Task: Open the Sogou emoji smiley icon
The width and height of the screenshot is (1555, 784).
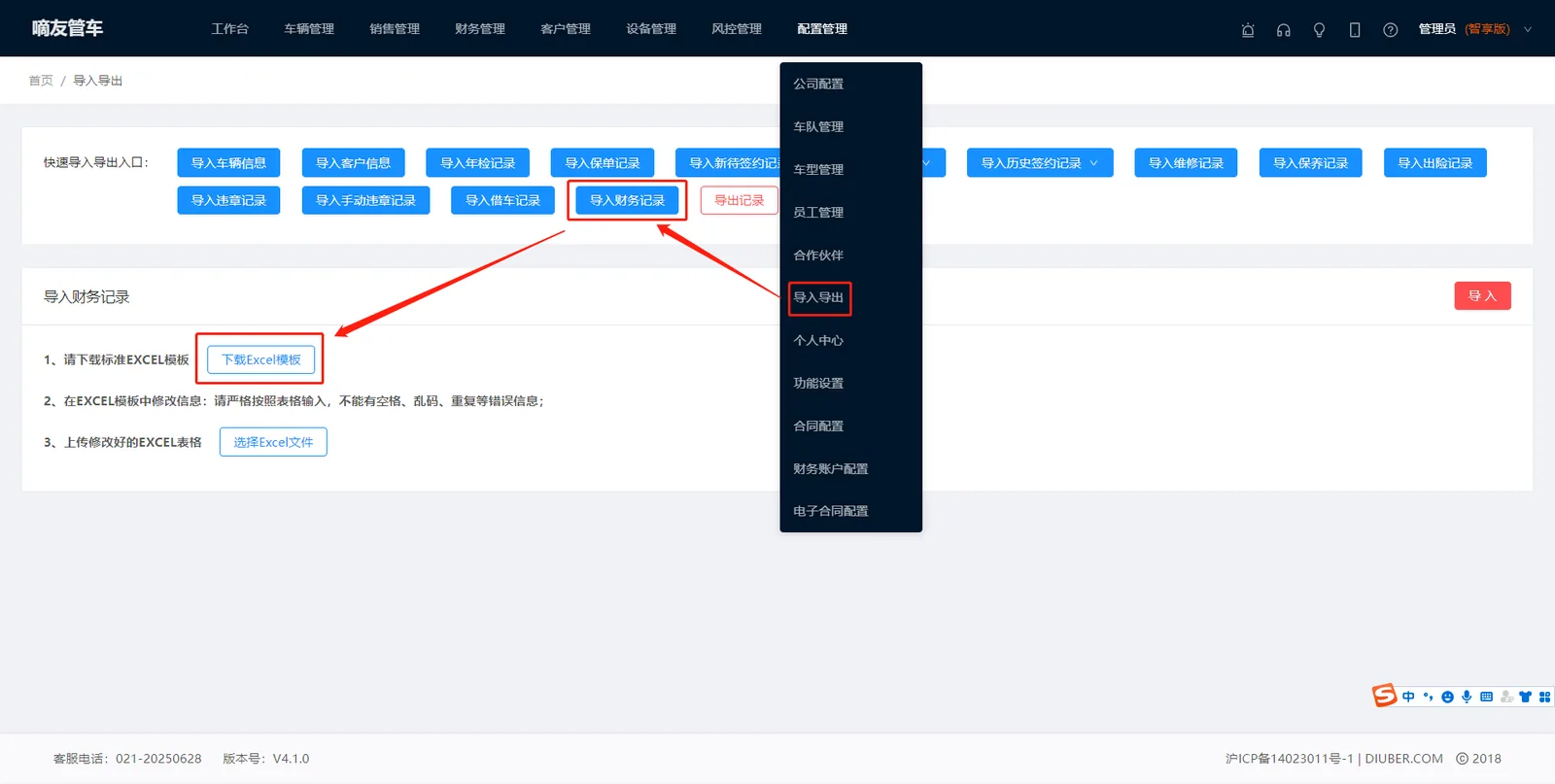Action: click(x=1447, y=697)
